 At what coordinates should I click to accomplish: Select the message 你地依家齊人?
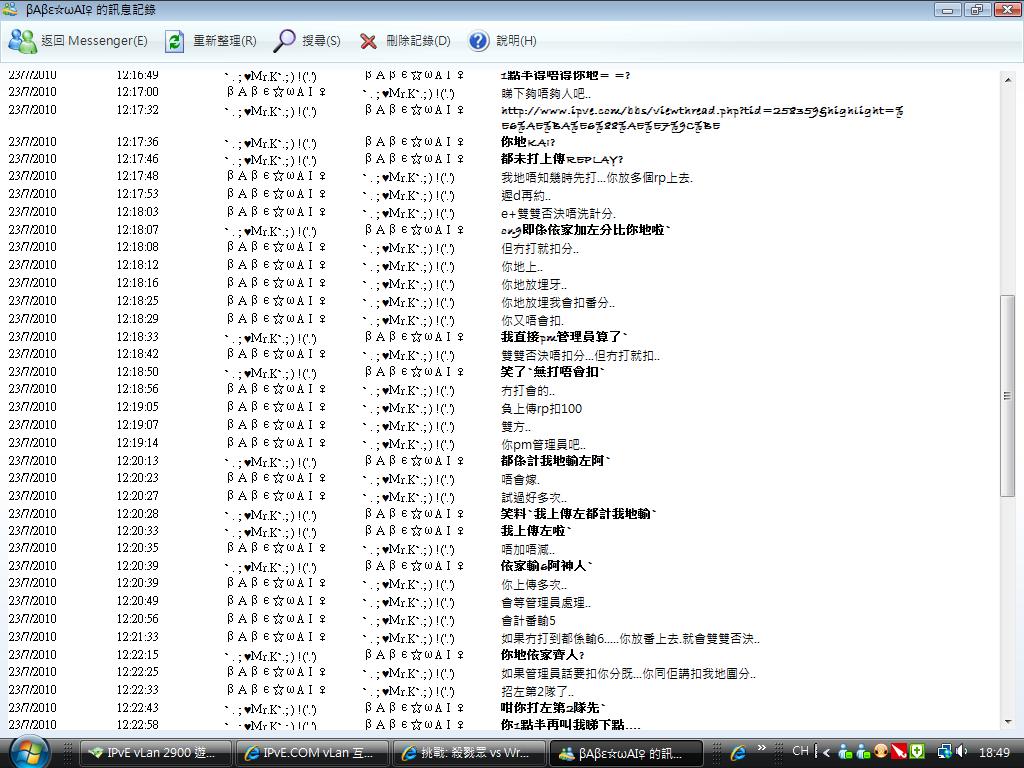tap(543, 655)
